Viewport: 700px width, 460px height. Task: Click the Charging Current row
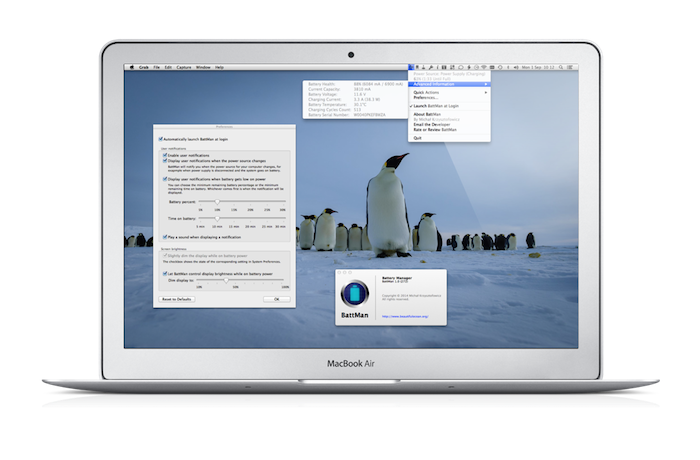point(355,100)
